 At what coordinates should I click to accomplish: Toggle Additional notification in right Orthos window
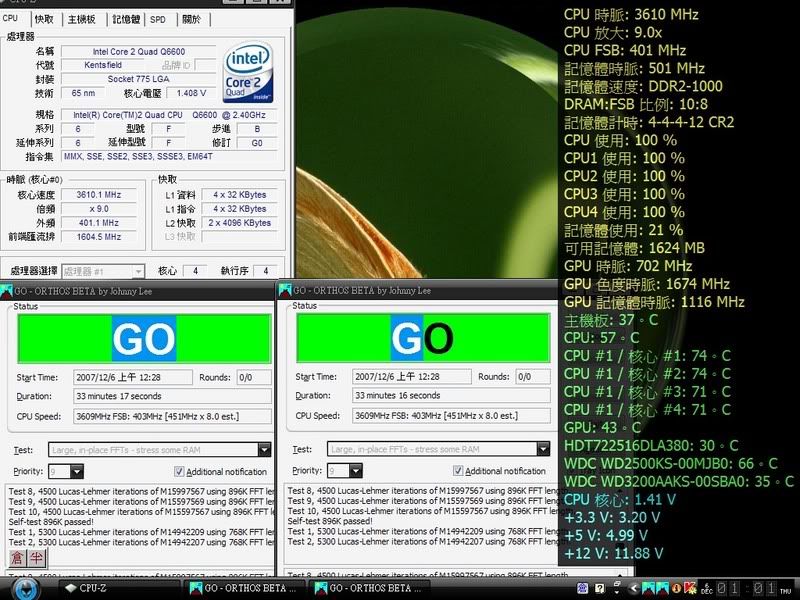[x=500, y=471]
